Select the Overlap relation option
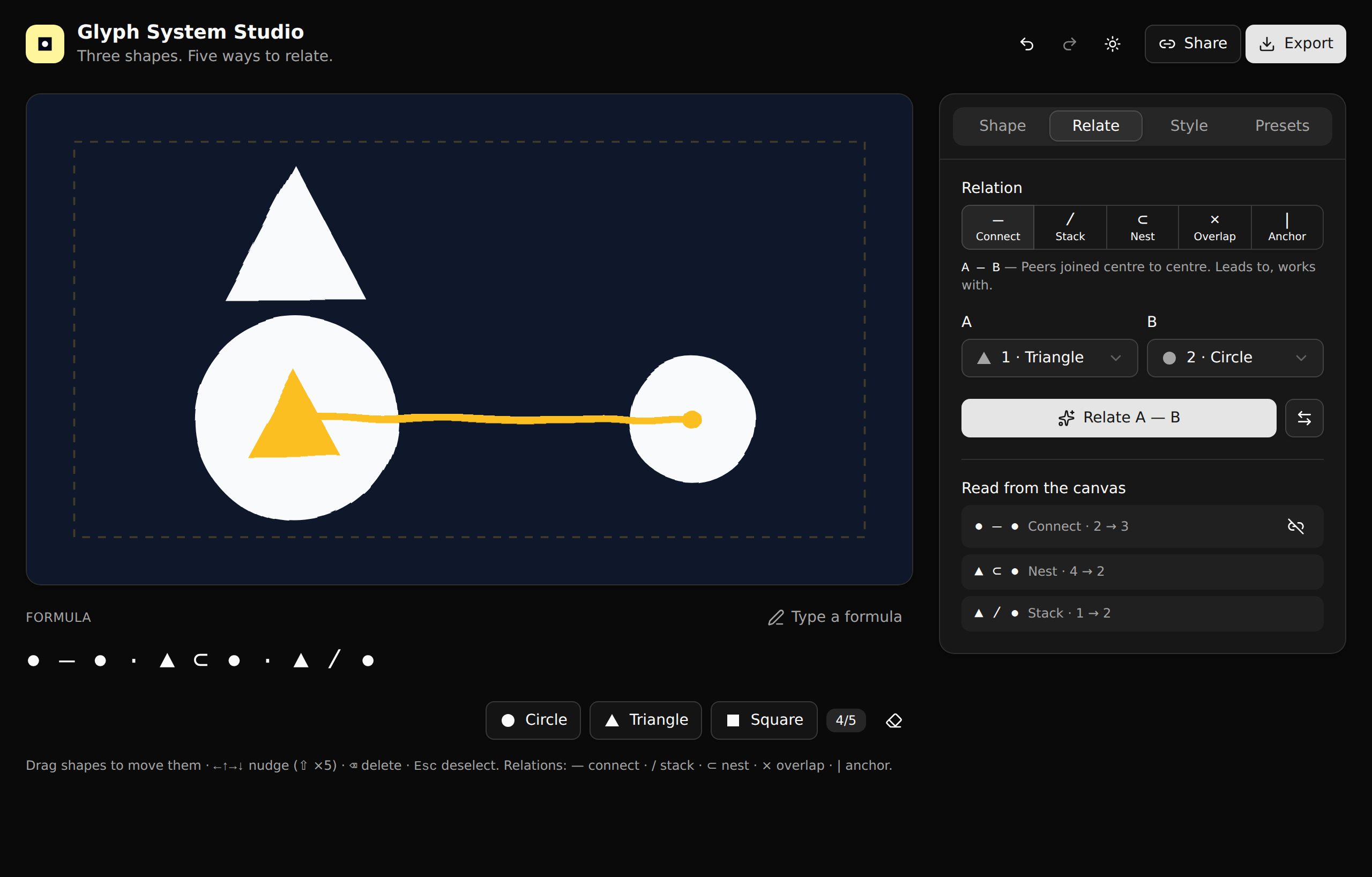Screen dimensions: 1372x877 coord(1215,227)
